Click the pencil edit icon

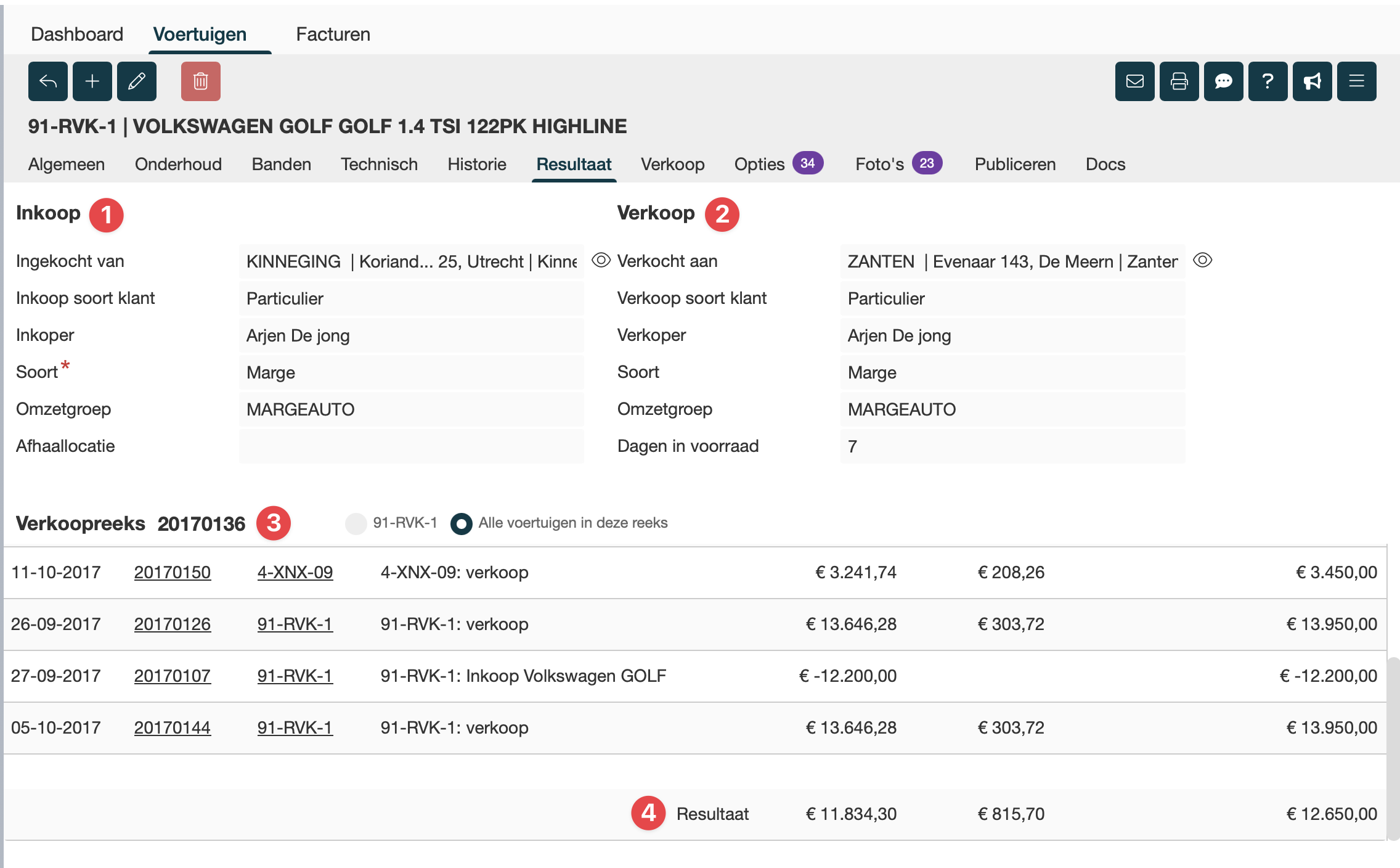click(137, 81)
